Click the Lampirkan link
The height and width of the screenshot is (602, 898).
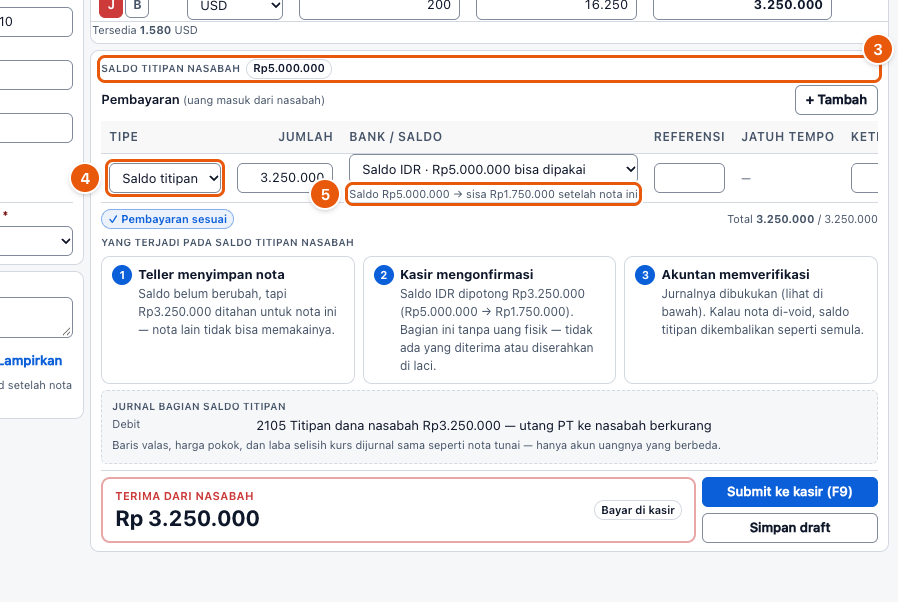[x=31, y=361]
